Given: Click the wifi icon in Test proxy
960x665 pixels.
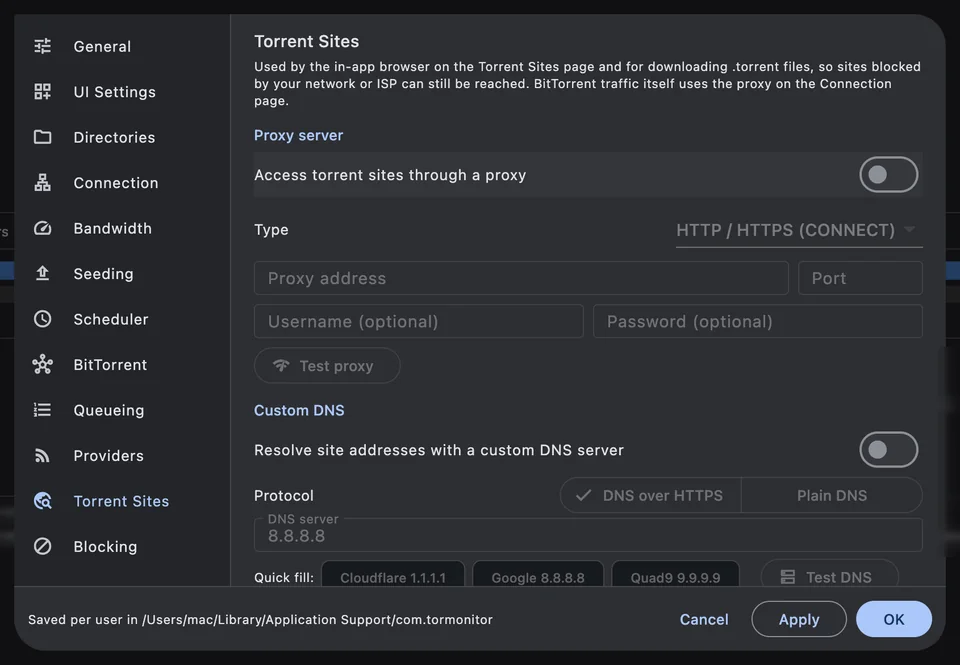Looking at the screenshot, I should [281, 366].
